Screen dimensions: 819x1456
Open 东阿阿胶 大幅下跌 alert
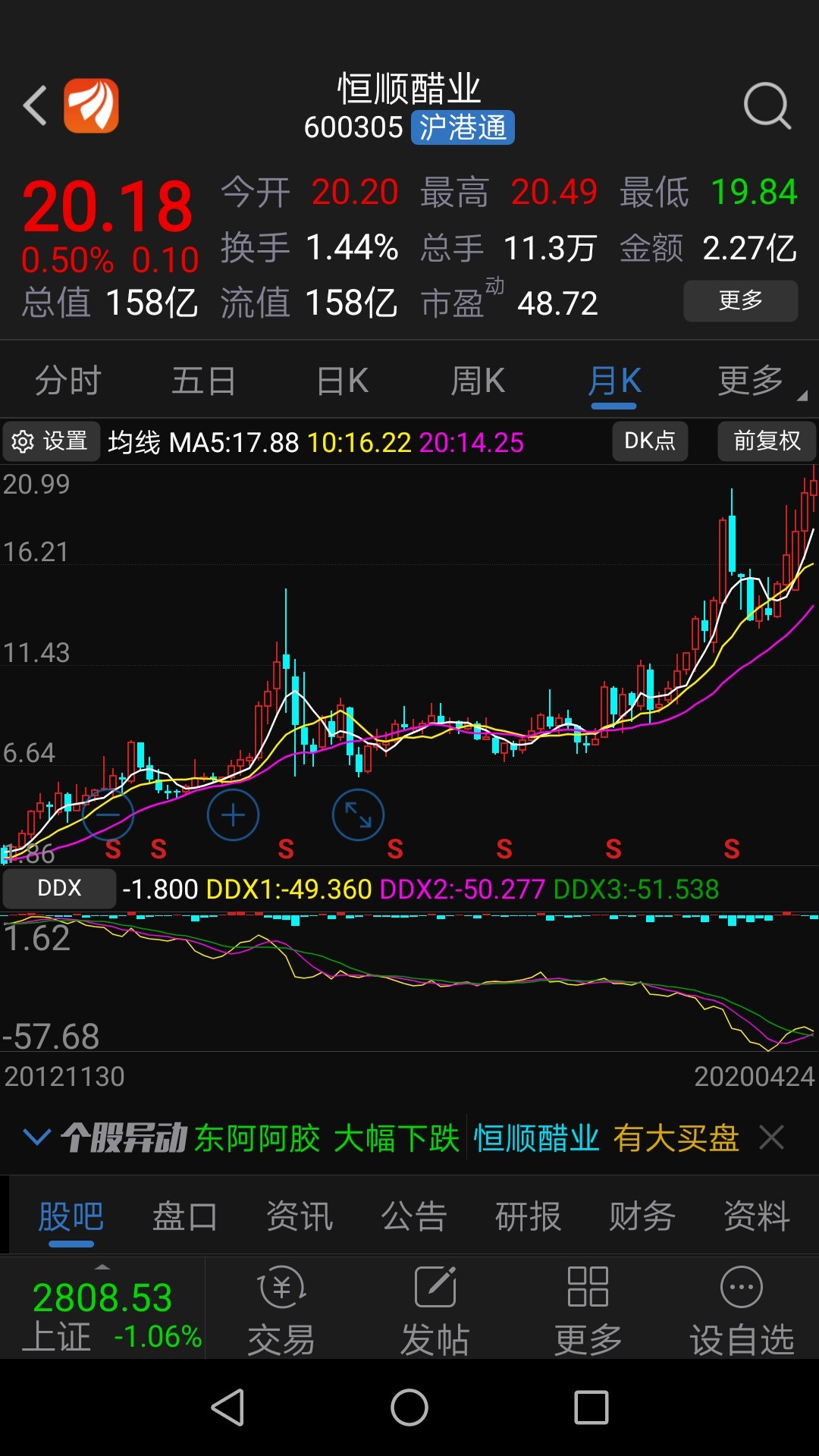(327, 1137)
